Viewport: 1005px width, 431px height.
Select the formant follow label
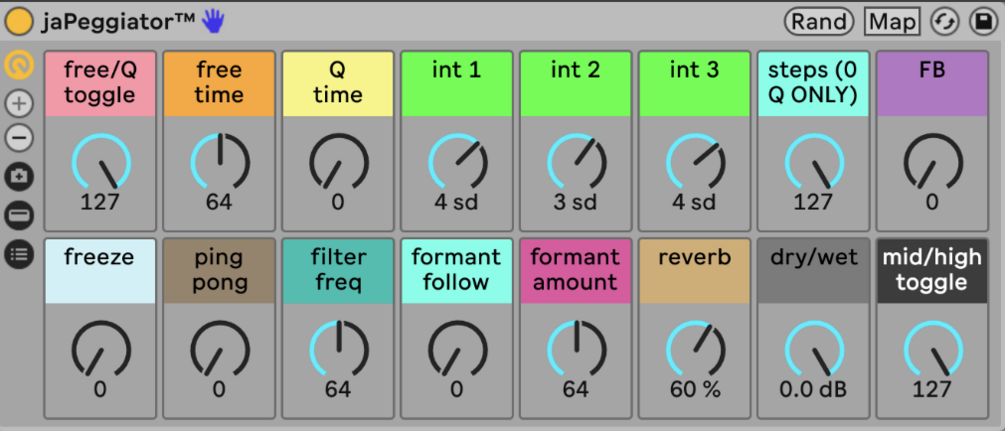pos(457,271)
